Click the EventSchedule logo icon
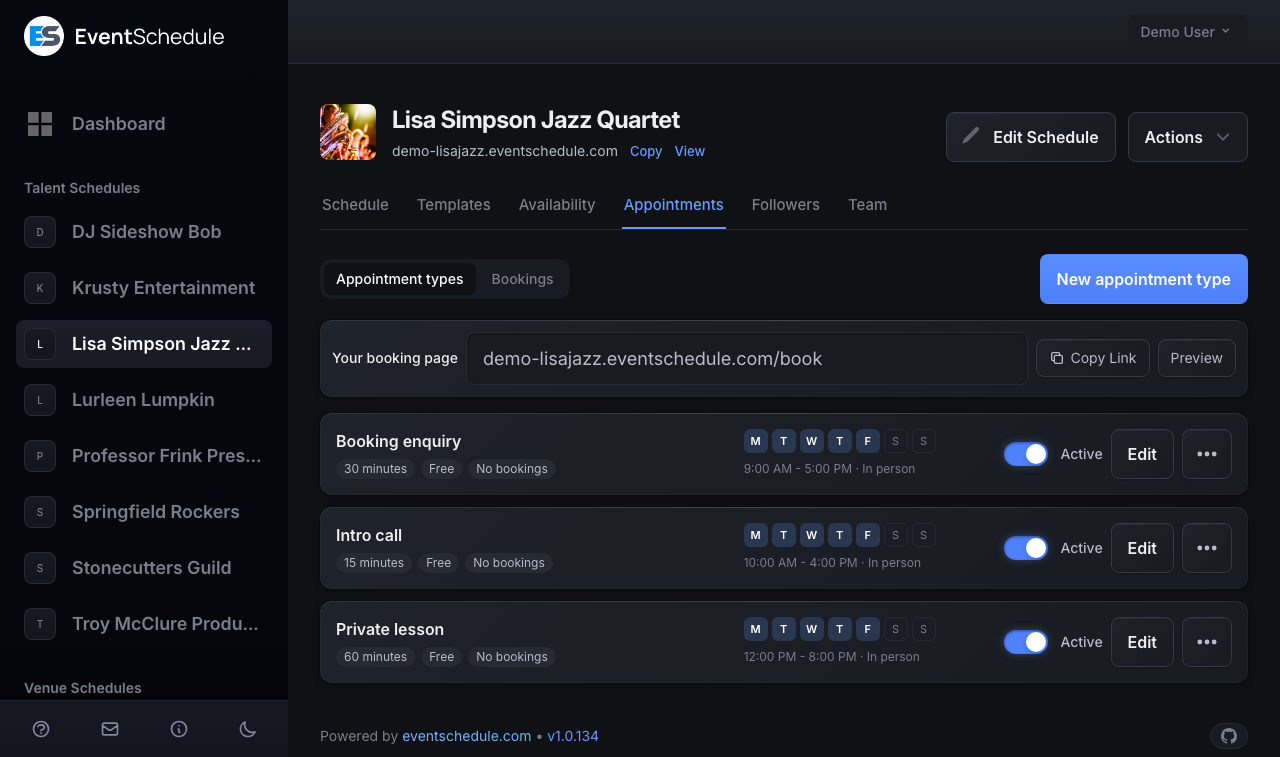 (x=44, y=36)
